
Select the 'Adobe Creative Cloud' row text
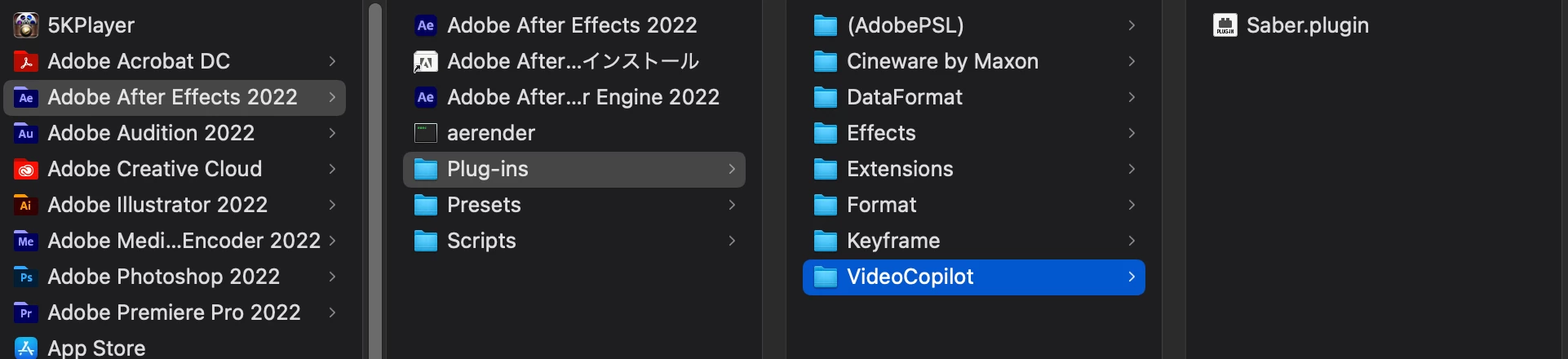coord(155,169)
